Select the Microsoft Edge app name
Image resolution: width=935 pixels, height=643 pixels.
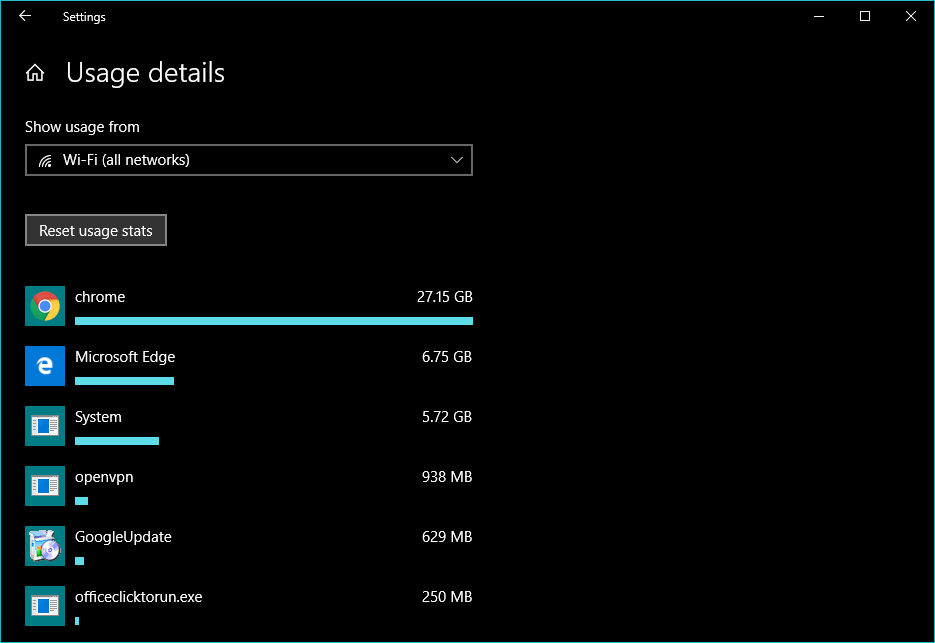(125, 357)
